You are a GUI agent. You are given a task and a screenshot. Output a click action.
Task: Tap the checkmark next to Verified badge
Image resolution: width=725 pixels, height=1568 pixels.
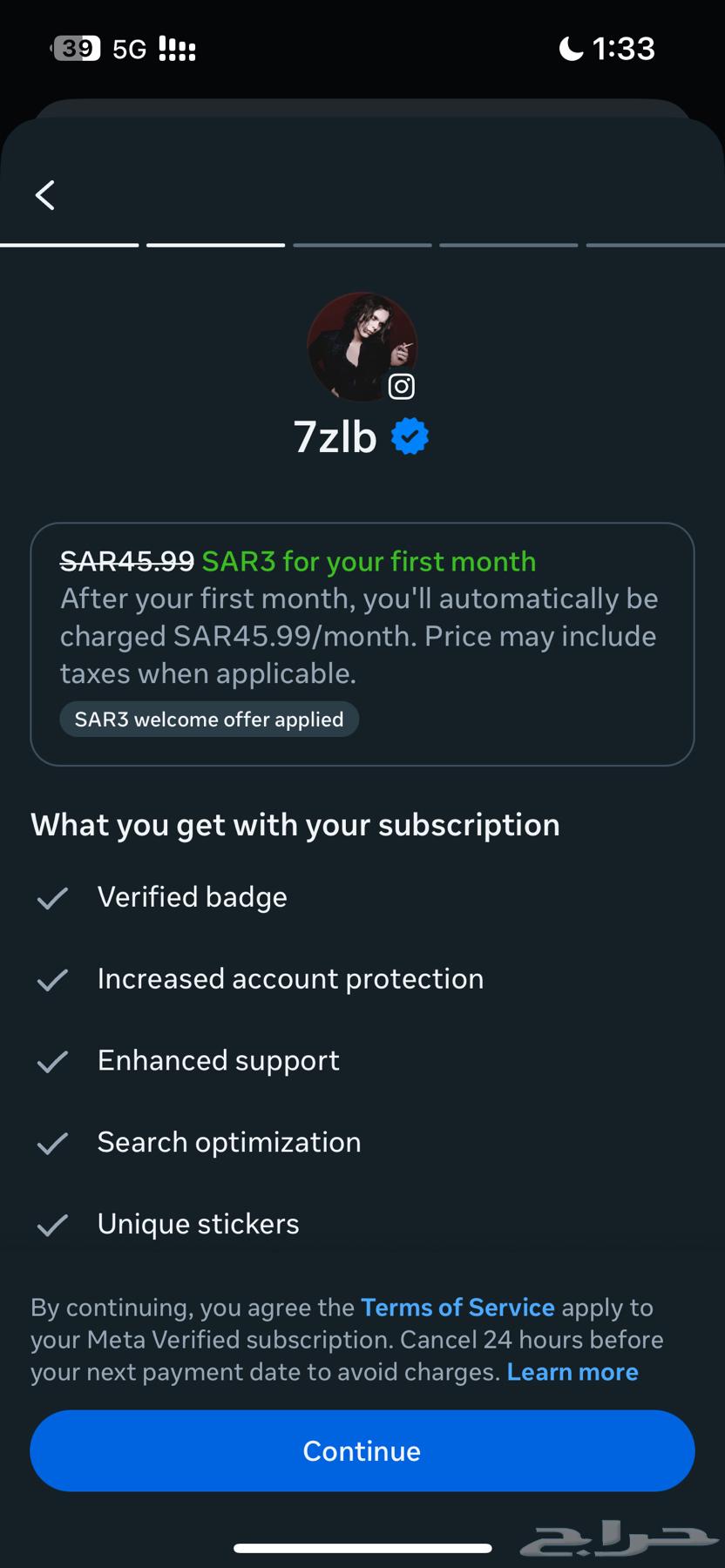point(52,898)
